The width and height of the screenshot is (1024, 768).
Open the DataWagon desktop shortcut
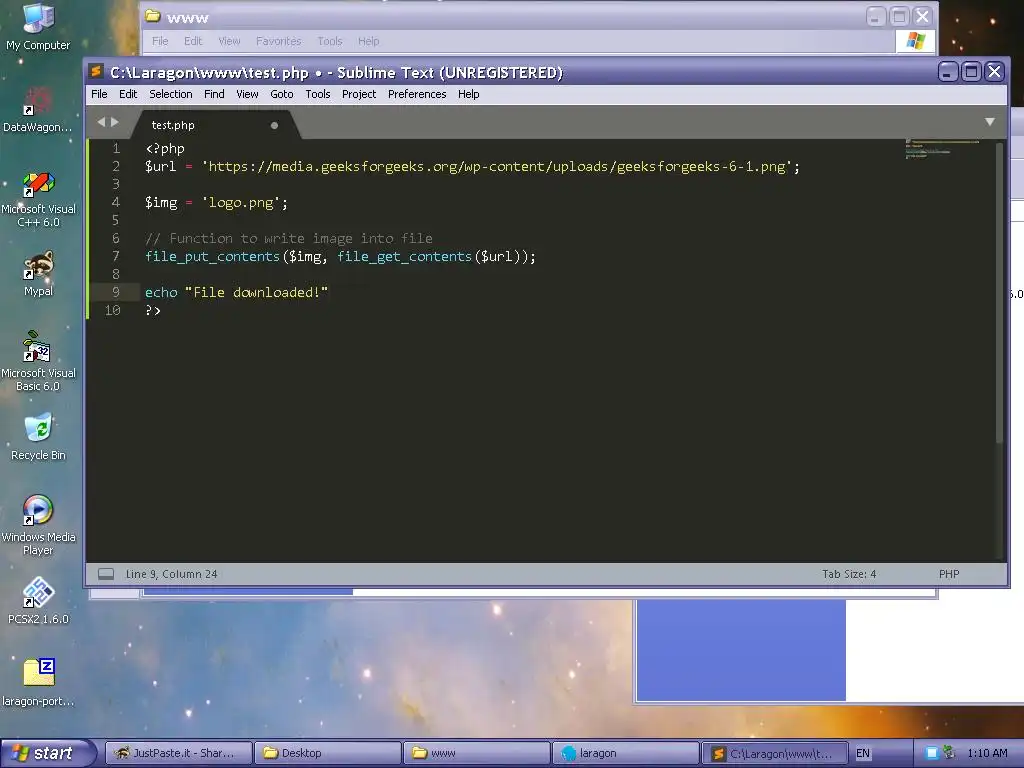(x=38, y=108)
